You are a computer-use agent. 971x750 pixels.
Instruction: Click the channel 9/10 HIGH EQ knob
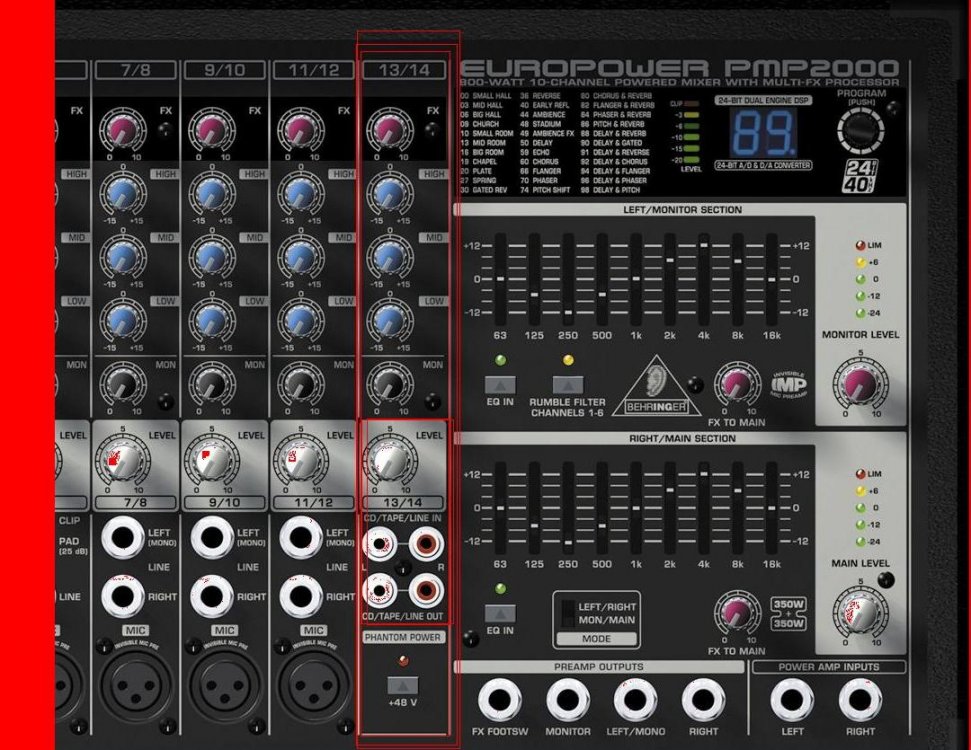click(212, 194)
